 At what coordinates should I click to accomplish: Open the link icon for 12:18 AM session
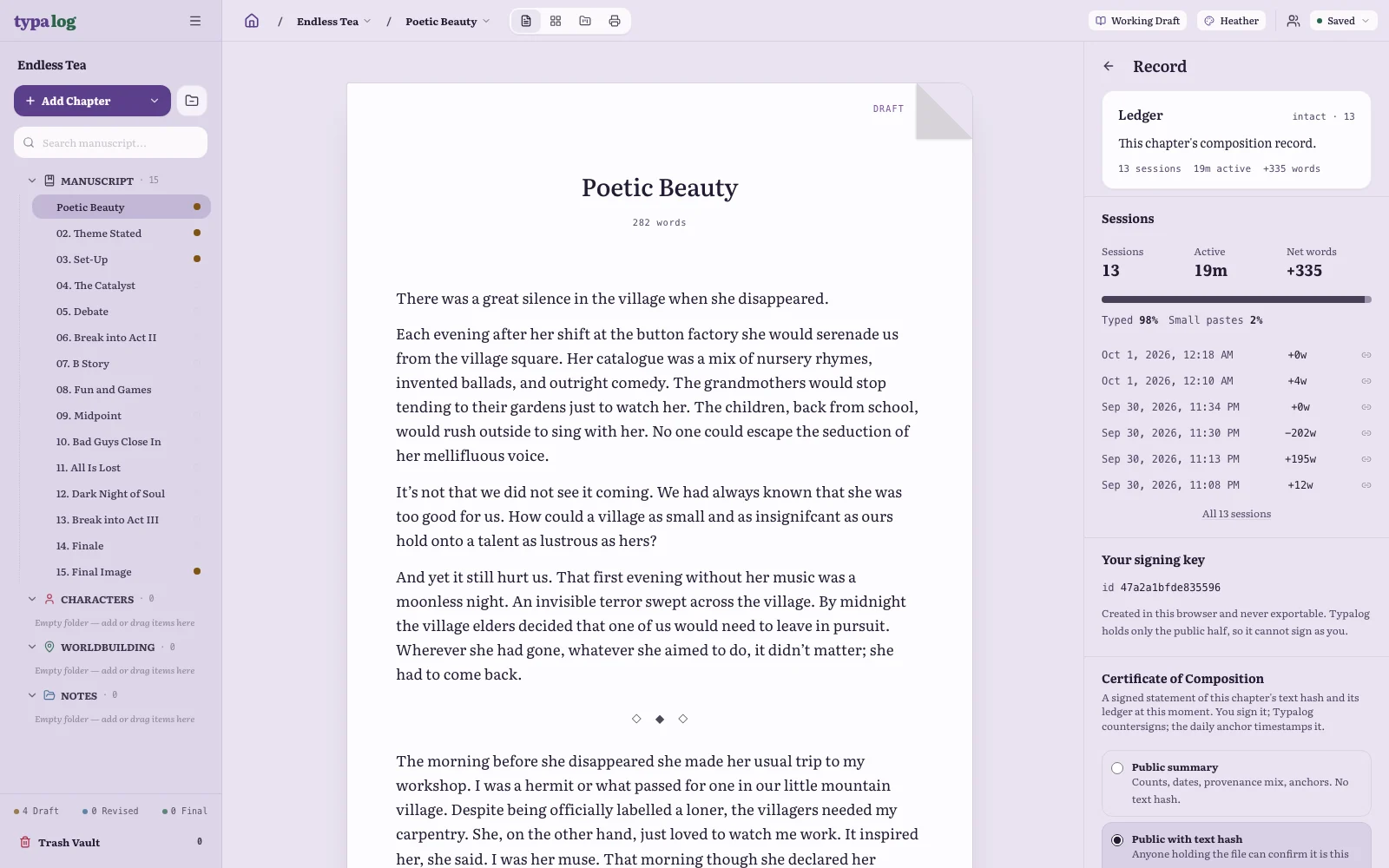pyautogui.click(x=1366, y=355)
